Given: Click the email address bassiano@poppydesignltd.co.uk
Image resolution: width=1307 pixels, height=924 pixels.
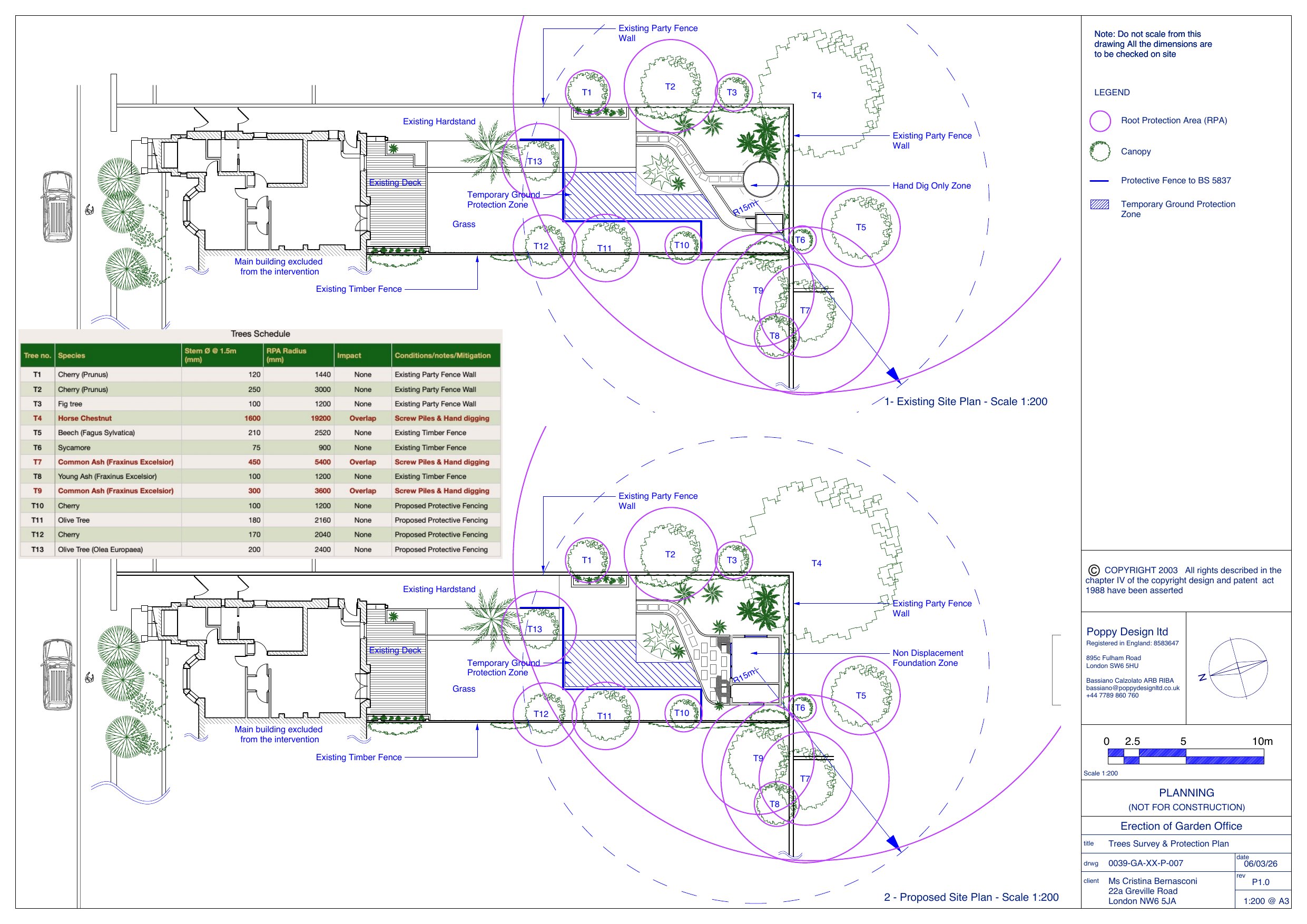Looking at the screenshot, I should click(1132, 688).
